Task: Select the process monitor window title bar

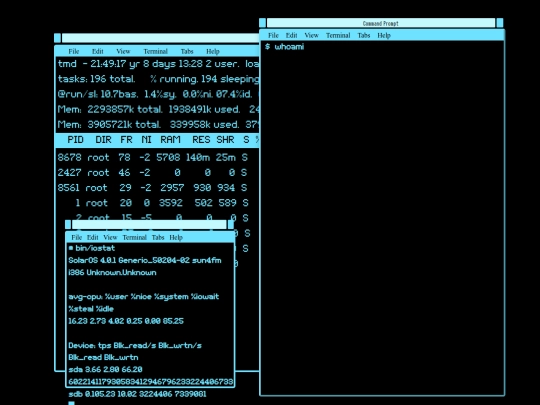Action: 160,38
